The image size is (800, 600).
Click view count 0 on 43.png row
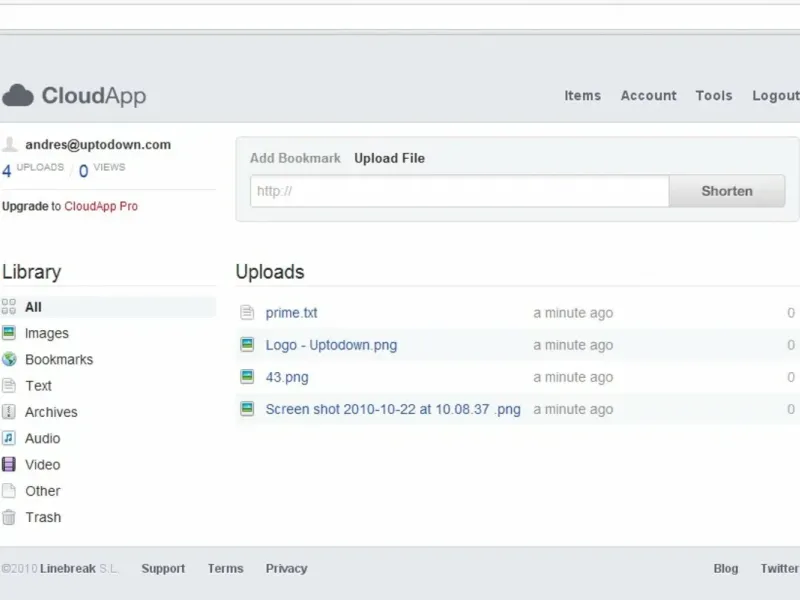pos(791,377)
